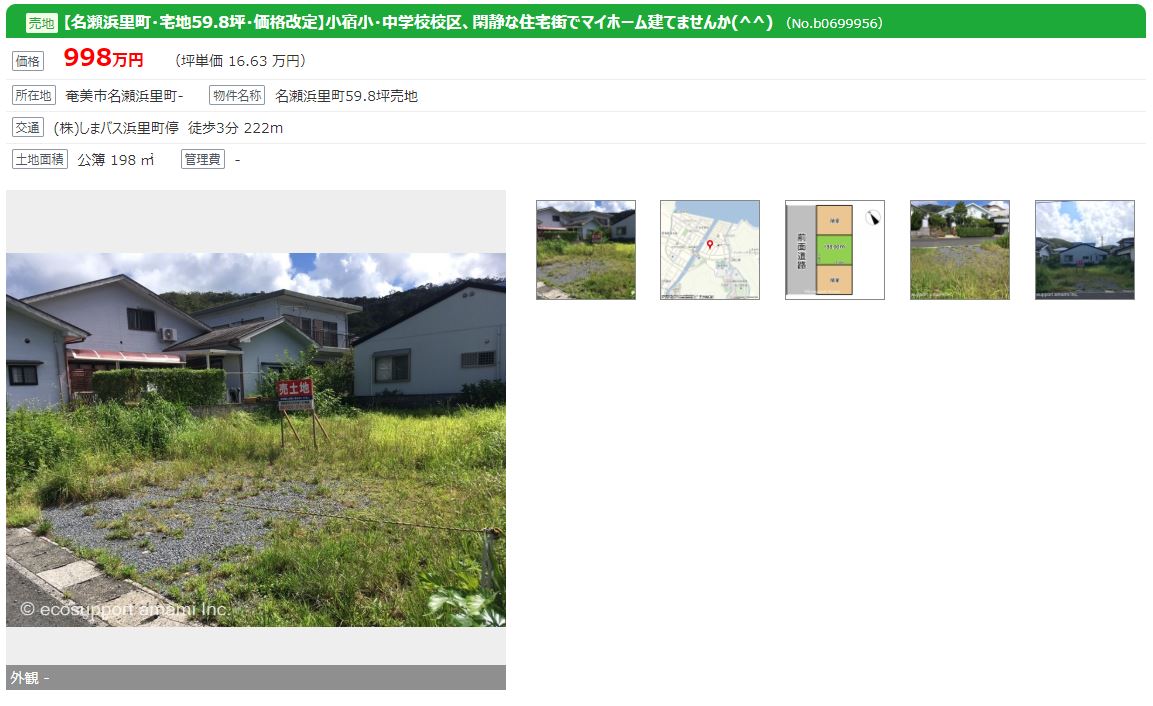Image resolution: width=1153 pixels, height=706 pixels.
Task: Click the 土地面積 label tag
Action: tap(40, 160)
